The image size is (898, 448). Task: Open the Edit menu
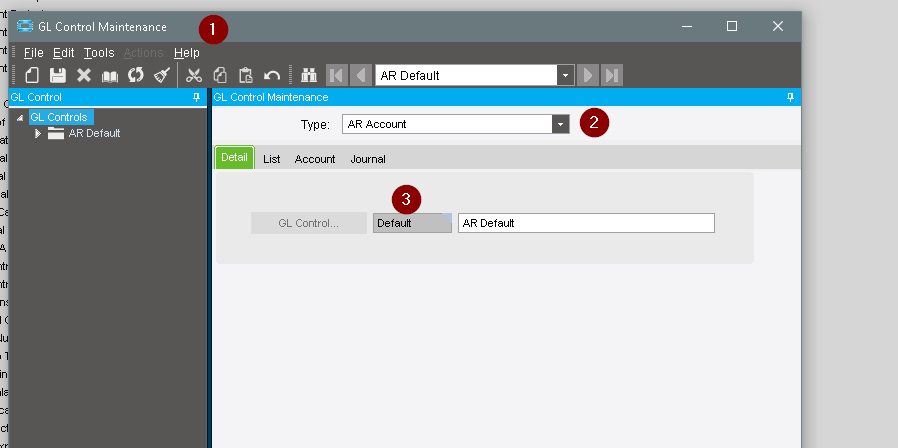tap(64, 53)
